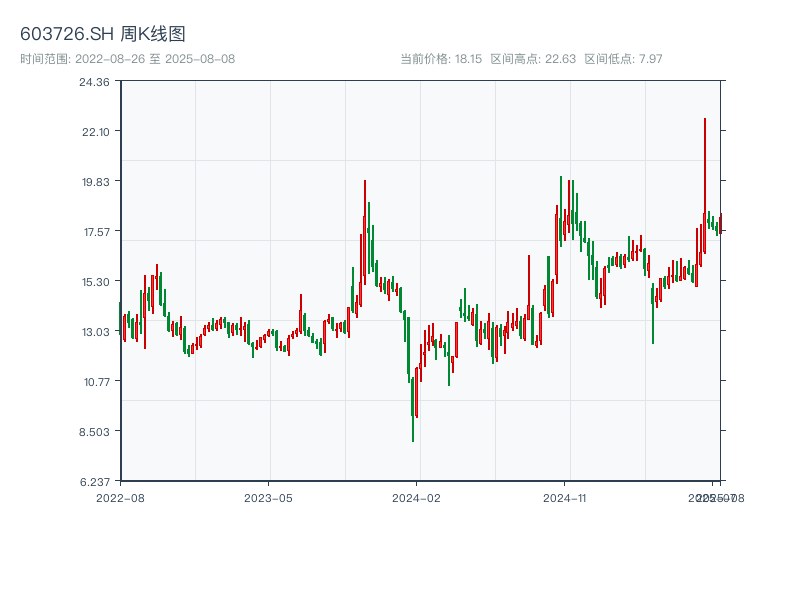Select the 2023-05 date axis label
Image resolution: width=800 pixels, height=600 pixels.
(x=268, y=497)
